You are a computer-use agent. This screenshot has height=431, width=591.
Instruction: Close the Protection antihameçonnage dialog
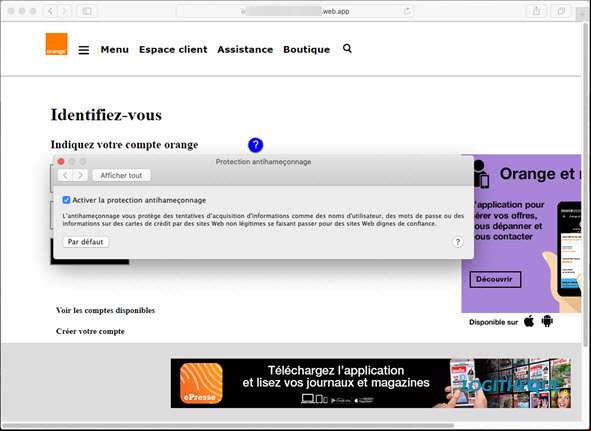click(x=61, y=162)
